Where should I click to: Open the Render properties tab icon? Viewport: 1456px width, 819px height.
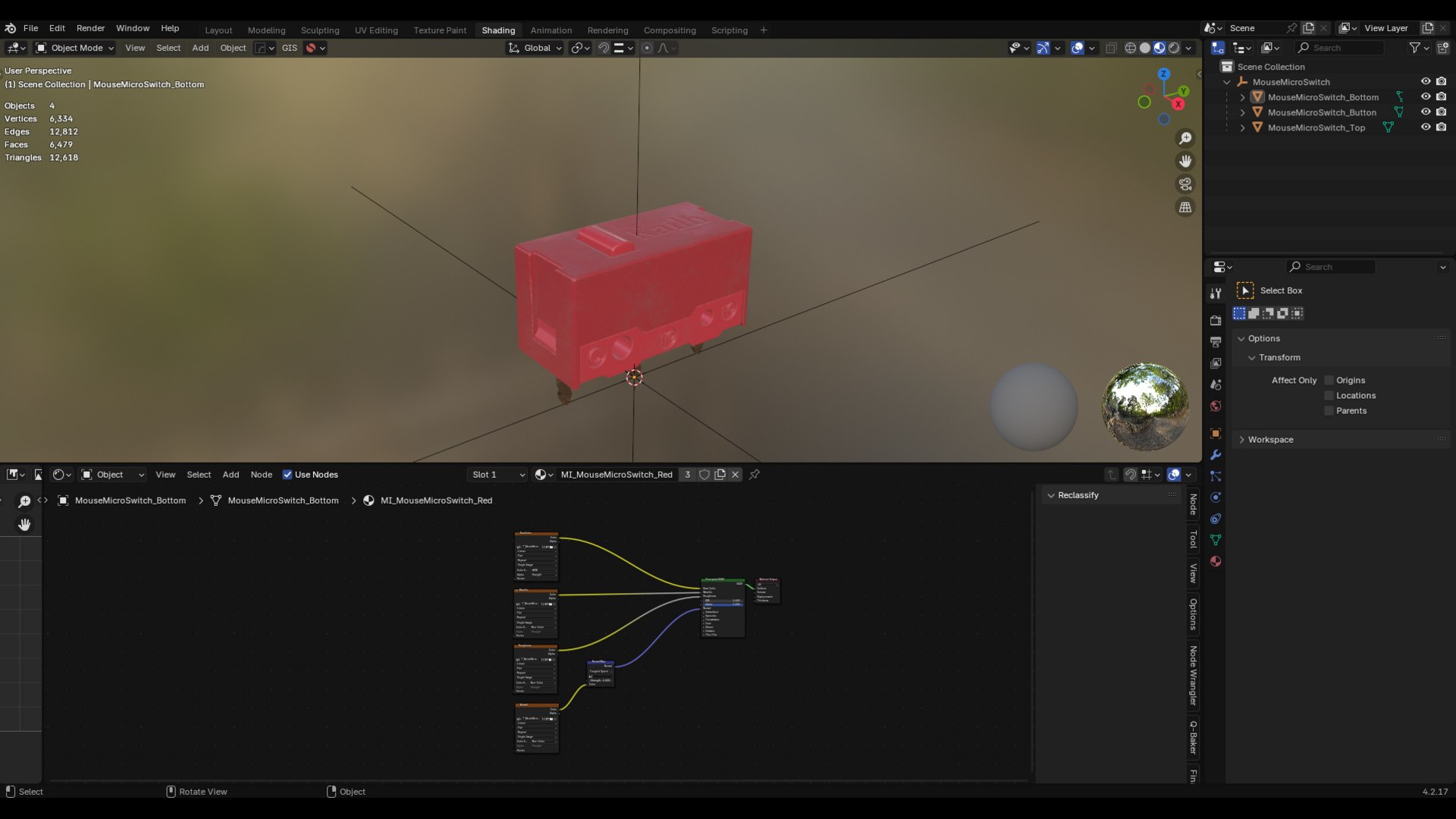point(1216,321)
